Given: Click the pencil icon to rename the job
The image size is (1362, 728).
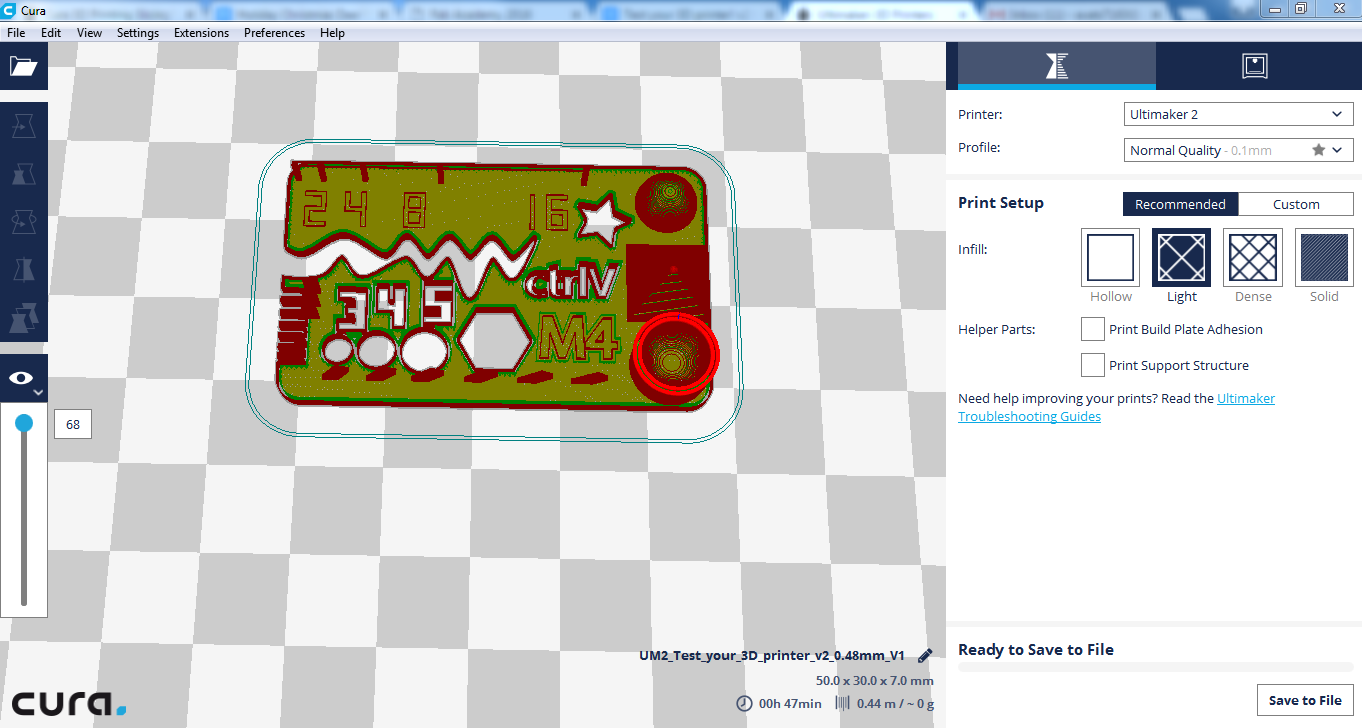Looking at the screenshot, I should pyautogui.click(x=925, y=655).
